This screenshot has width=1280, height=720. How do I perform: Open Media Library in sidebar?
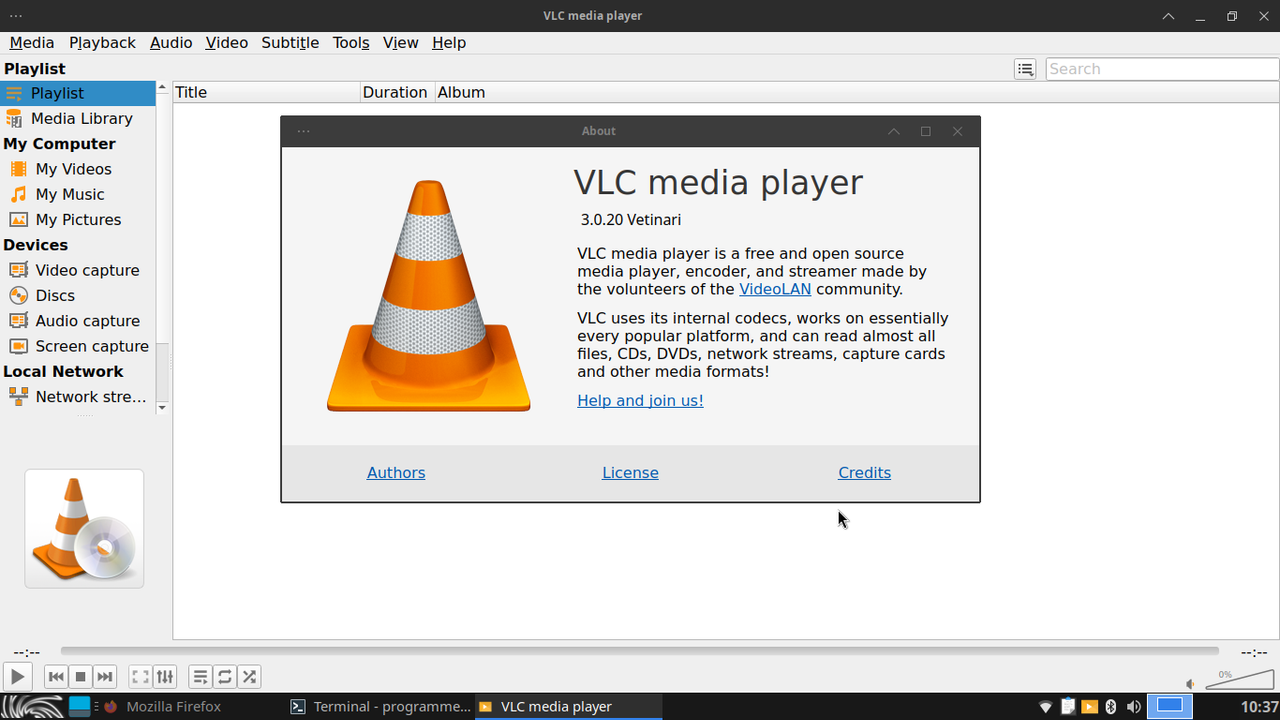pyautogui.click(x=78, y=118)
